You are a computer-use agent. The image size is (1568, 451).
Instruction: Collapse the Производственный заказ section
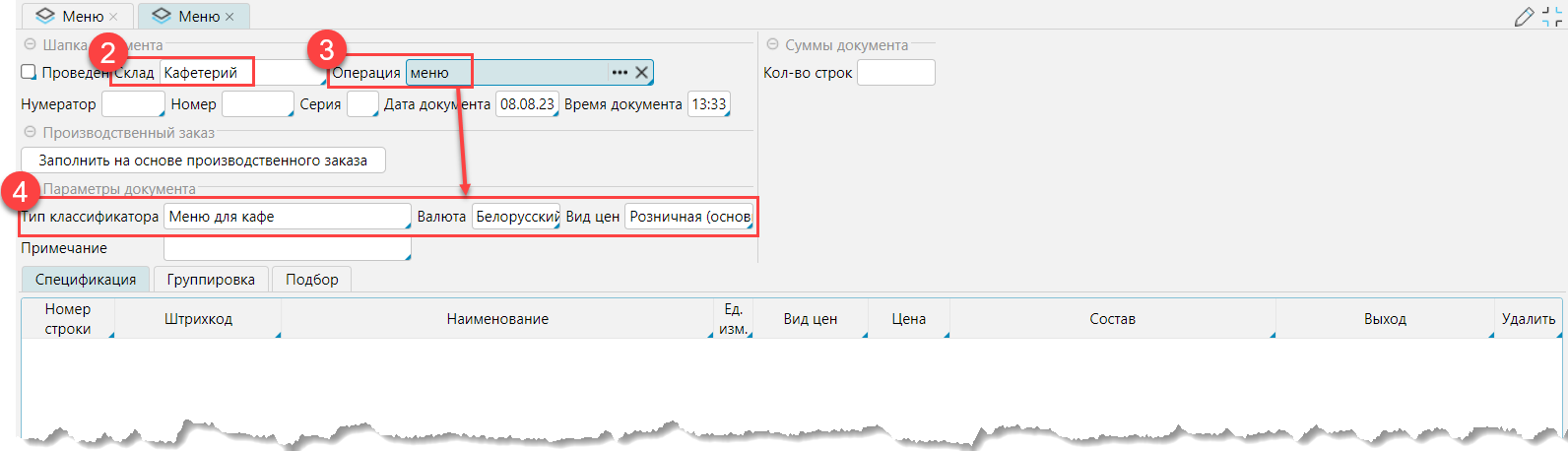click(30, 132)
